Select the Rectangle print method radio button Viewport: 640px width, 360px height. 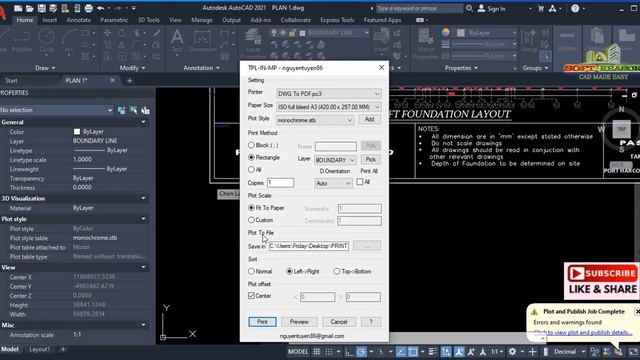click(251, 157)
